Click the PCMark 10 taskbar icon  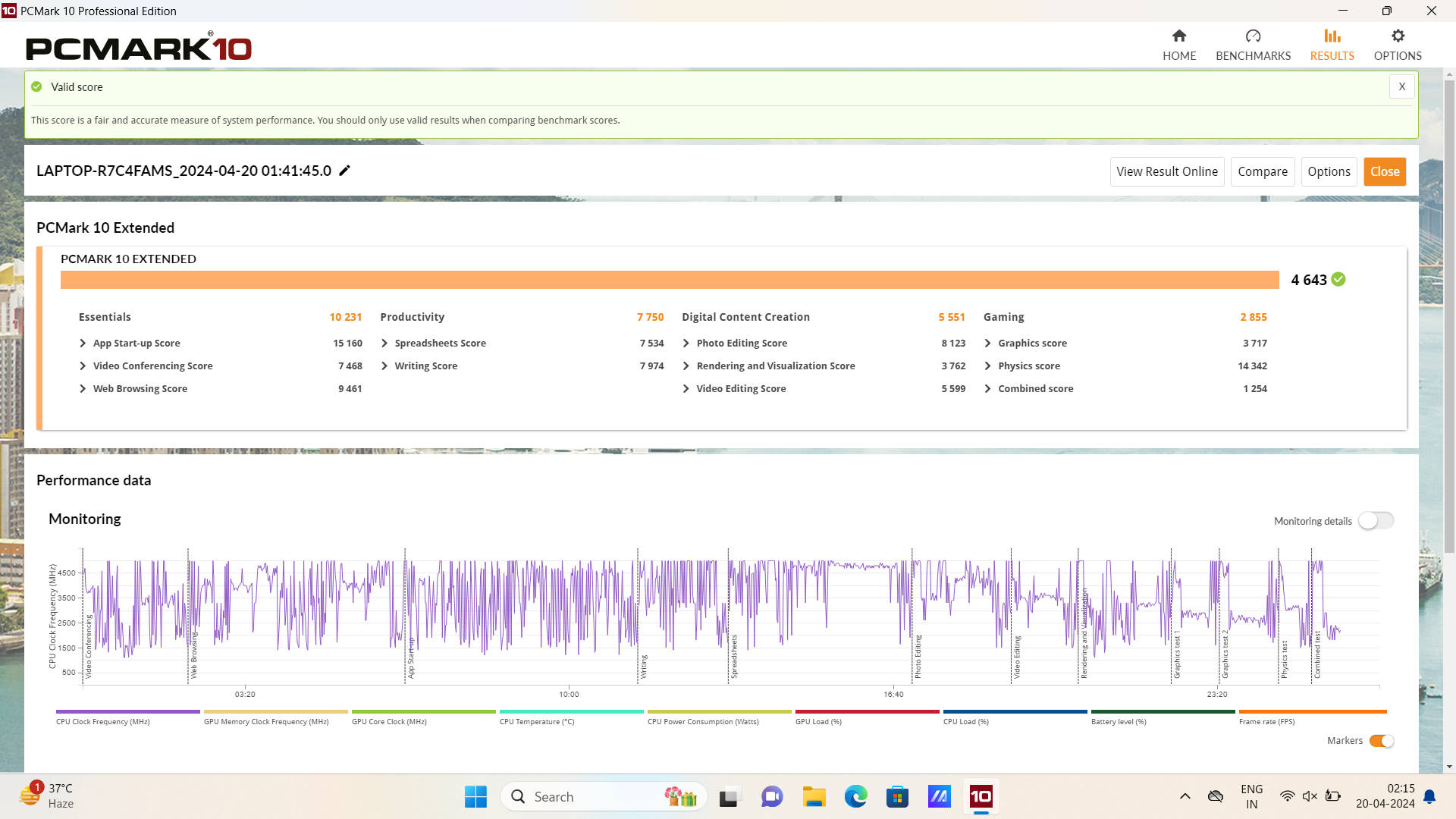point(981,796)
